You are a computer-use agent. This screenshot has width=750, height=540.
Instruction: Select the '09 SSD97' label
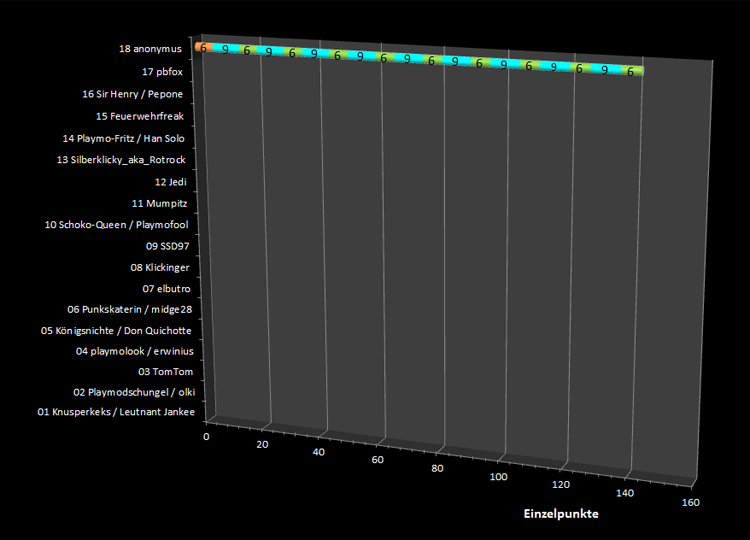167,245
